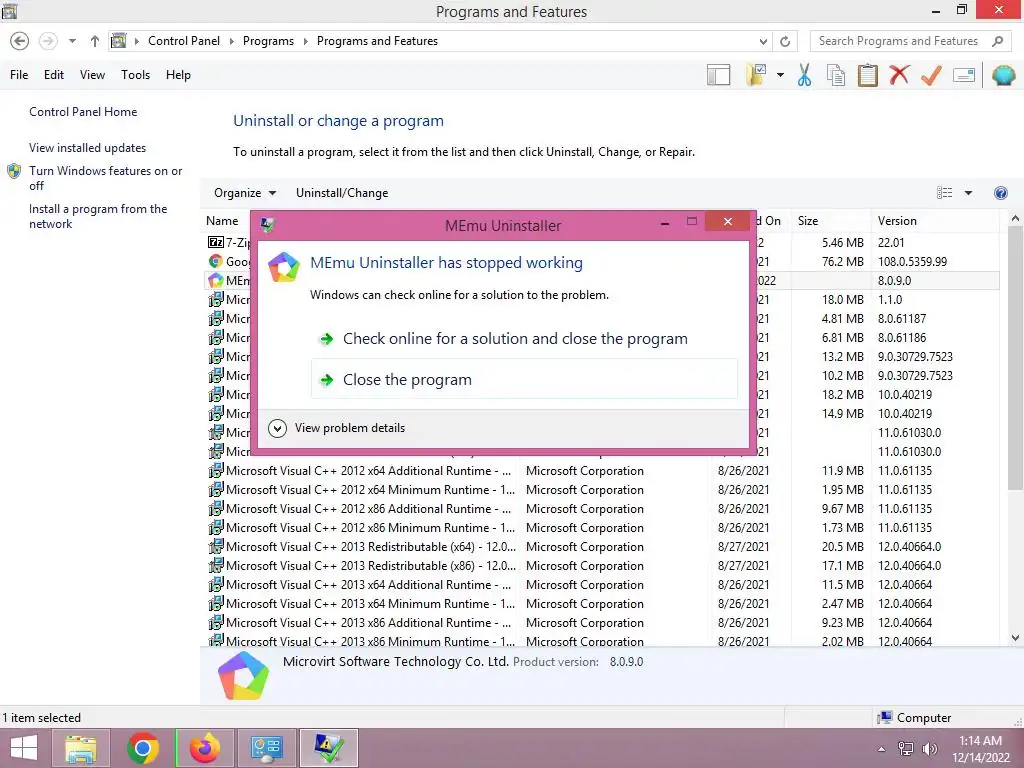1024x768 pixels.
Task: Choose Check online for a solution option
Action: point(524,339)
